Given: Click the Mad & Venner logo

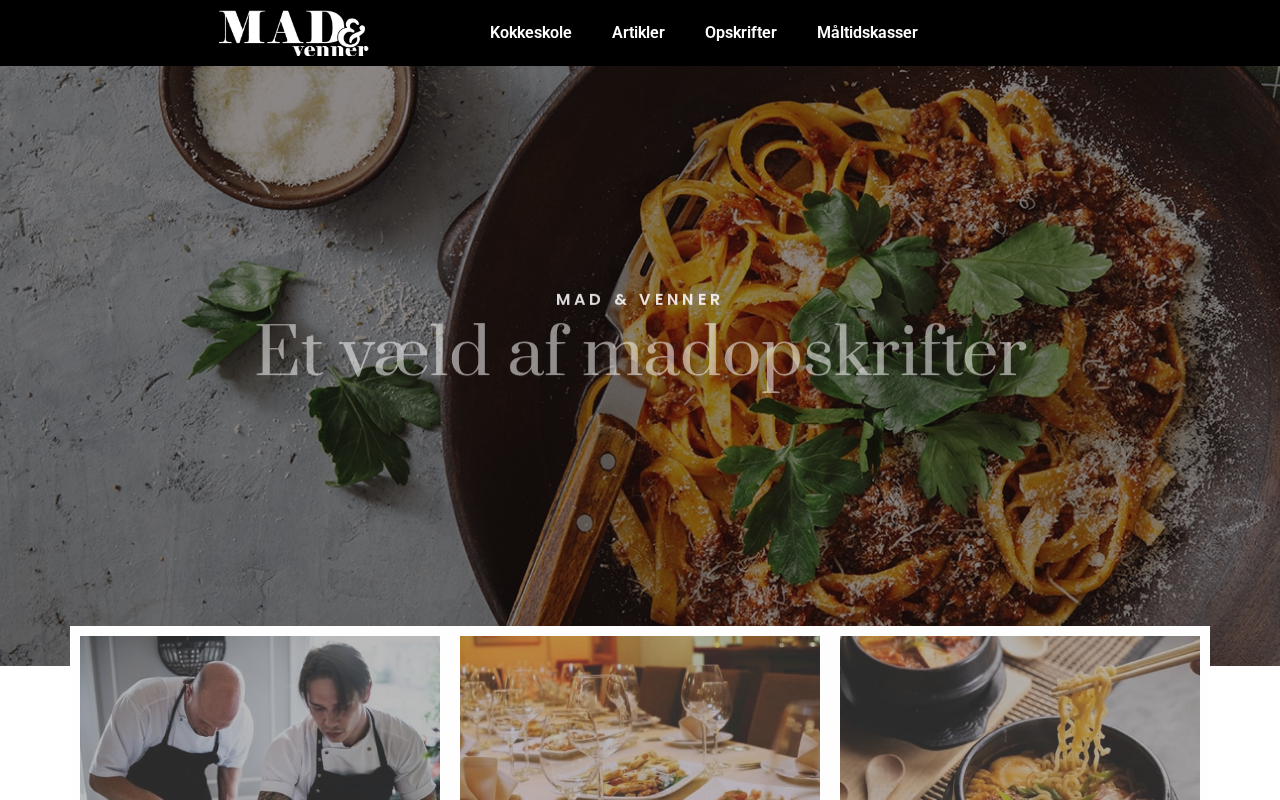Looking at the screenshot, I should click(x=293, y=33).
